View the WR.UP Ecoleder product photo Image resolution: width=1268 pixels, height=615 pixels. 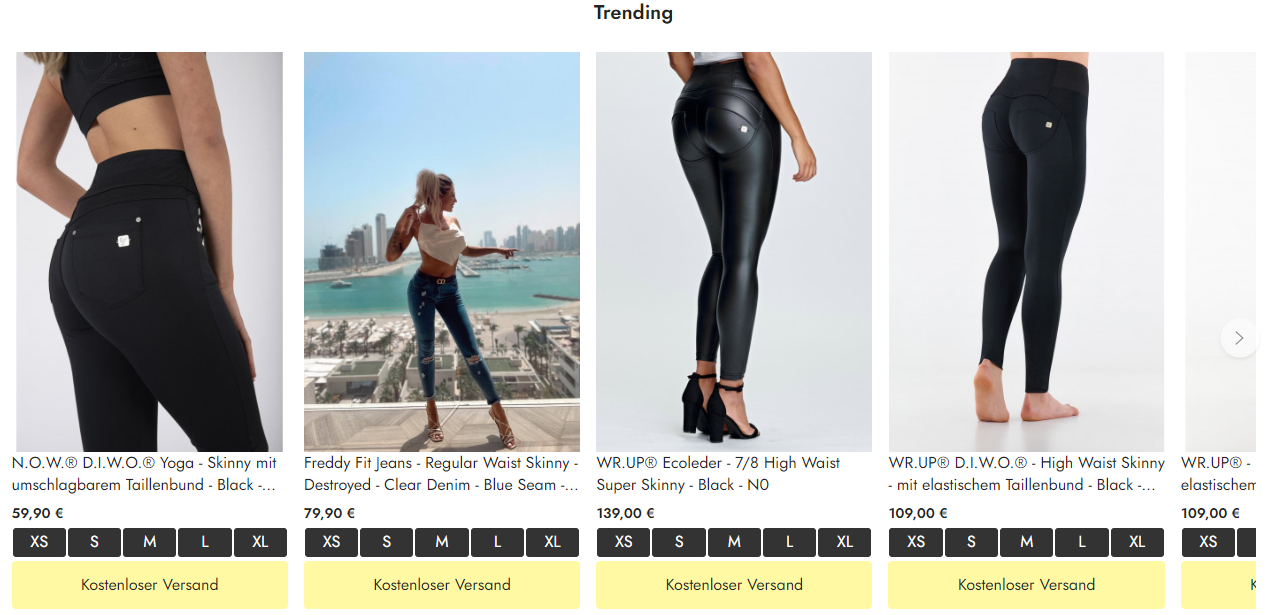click(x=734, y=252)
